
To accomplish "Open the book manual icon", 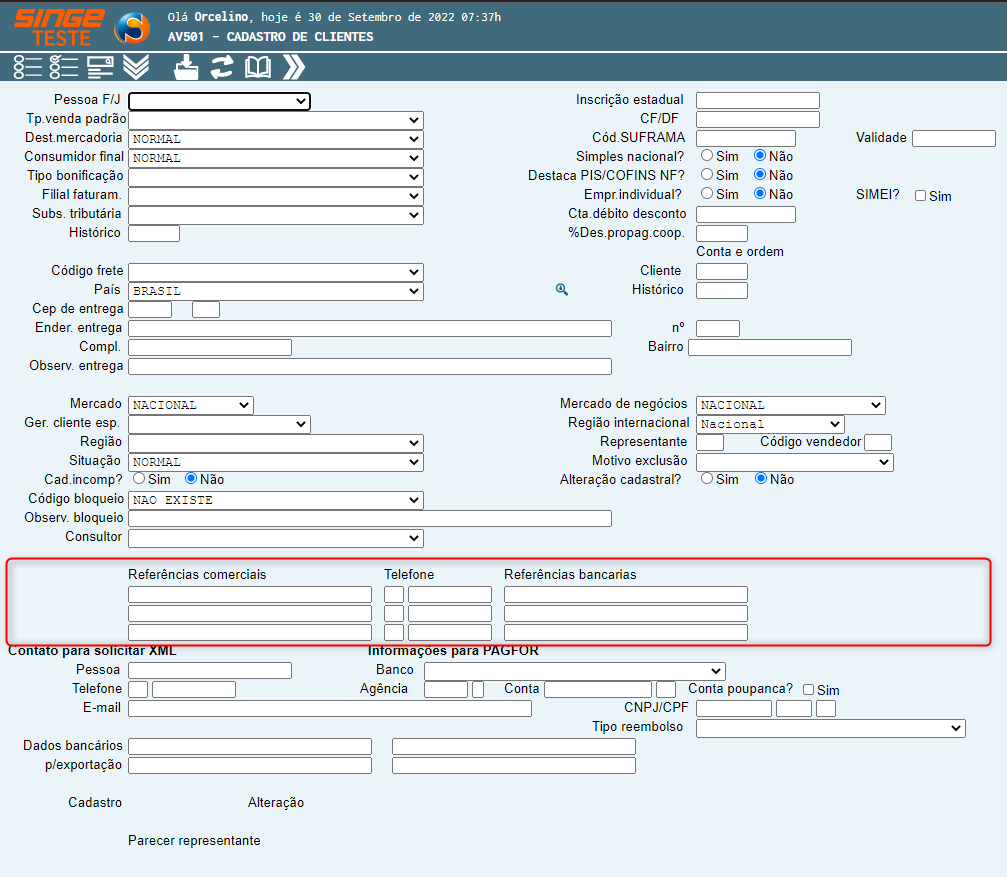I will coord(258,67).
